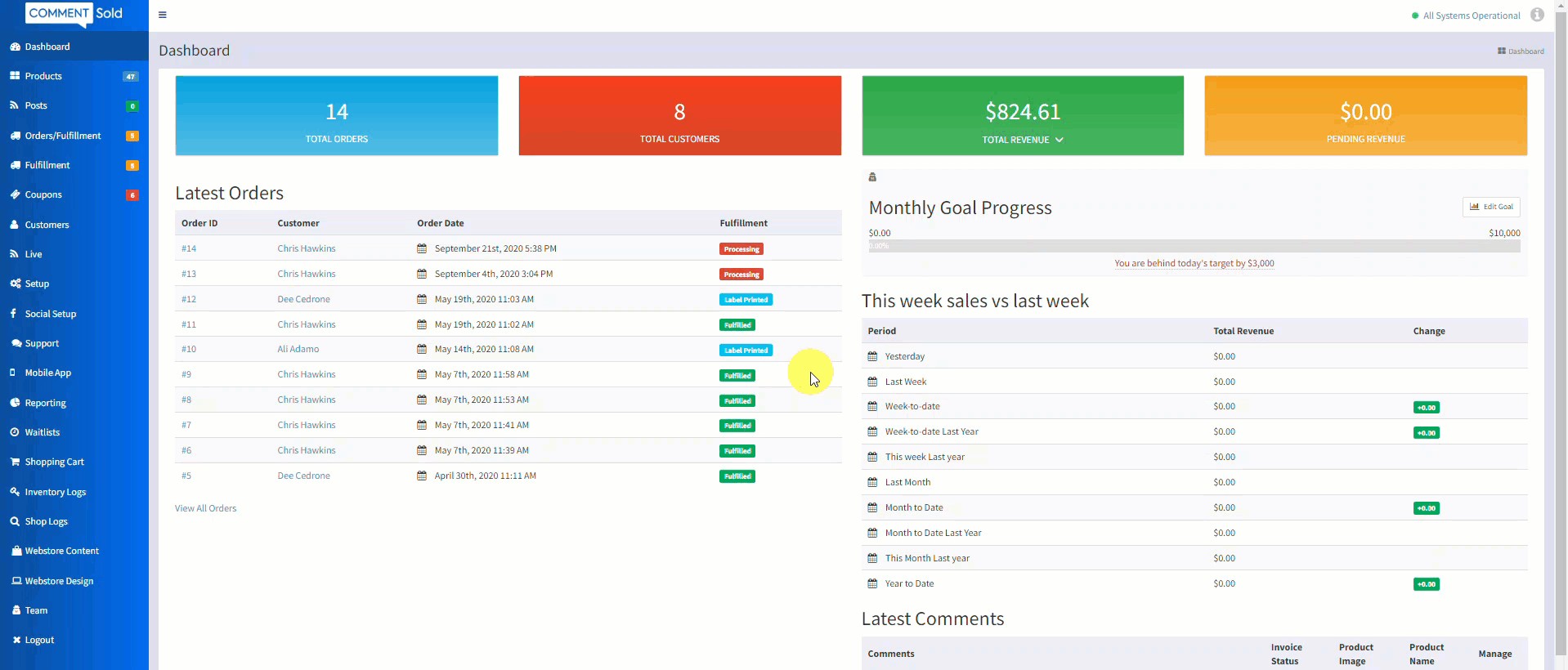Click the Total Orders blue card
The image size is (1568, 670).
pos(337,115)
